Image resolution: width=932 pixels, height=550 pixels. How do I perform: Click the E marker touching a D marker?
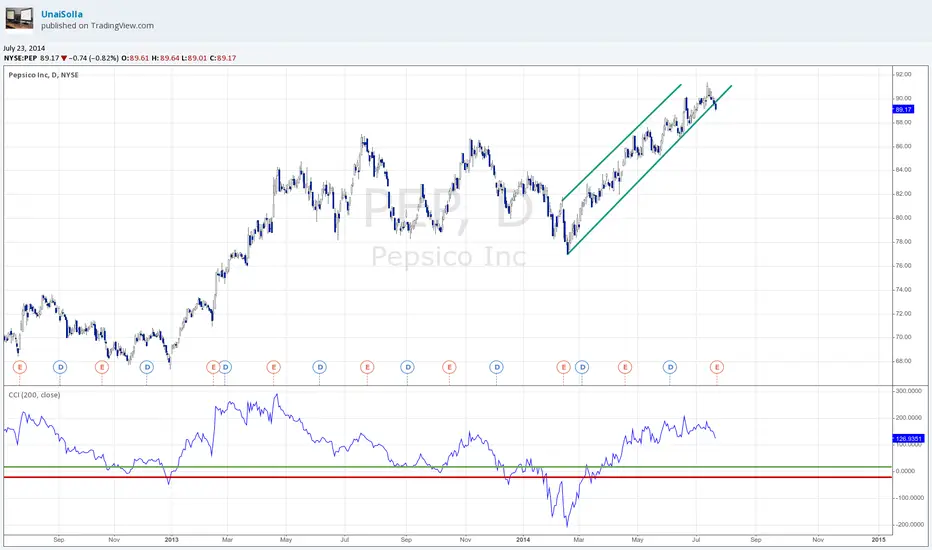[x=212, y=367]
